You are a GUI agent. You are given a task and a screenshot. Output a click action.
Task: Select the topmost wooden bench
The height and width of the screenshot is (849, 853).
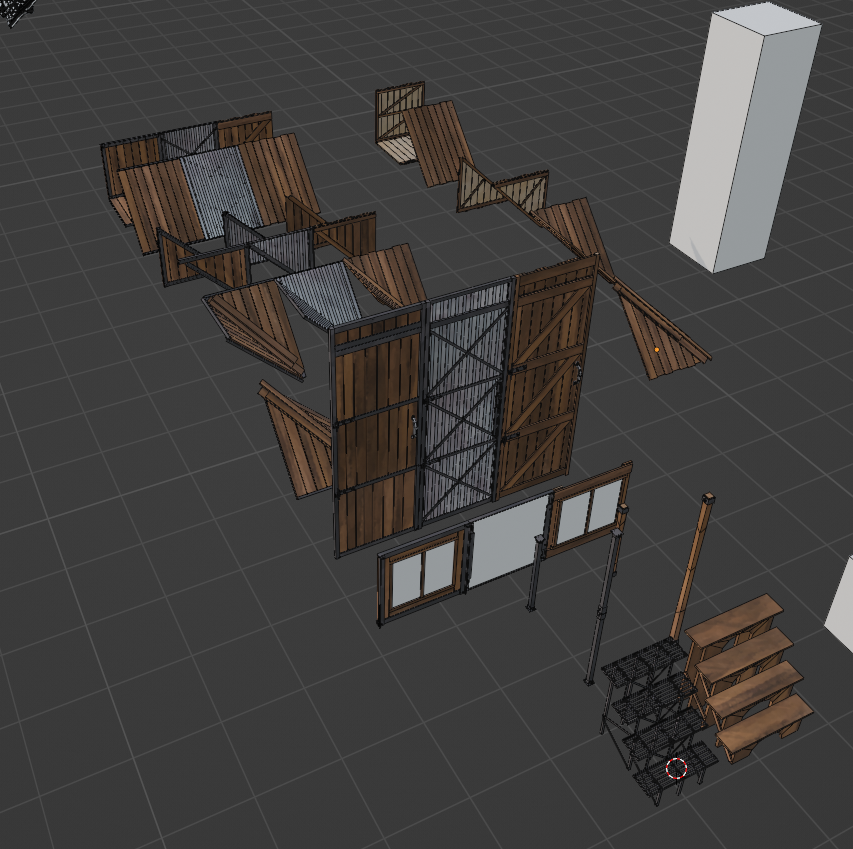click(x=732, y=623)
